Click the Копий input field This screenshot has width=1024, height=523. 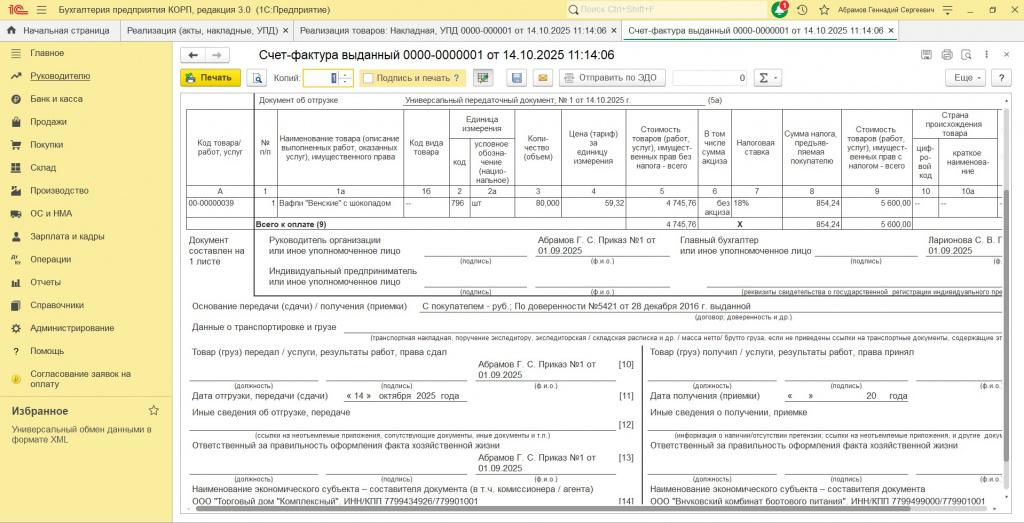(x=321, y=78)
